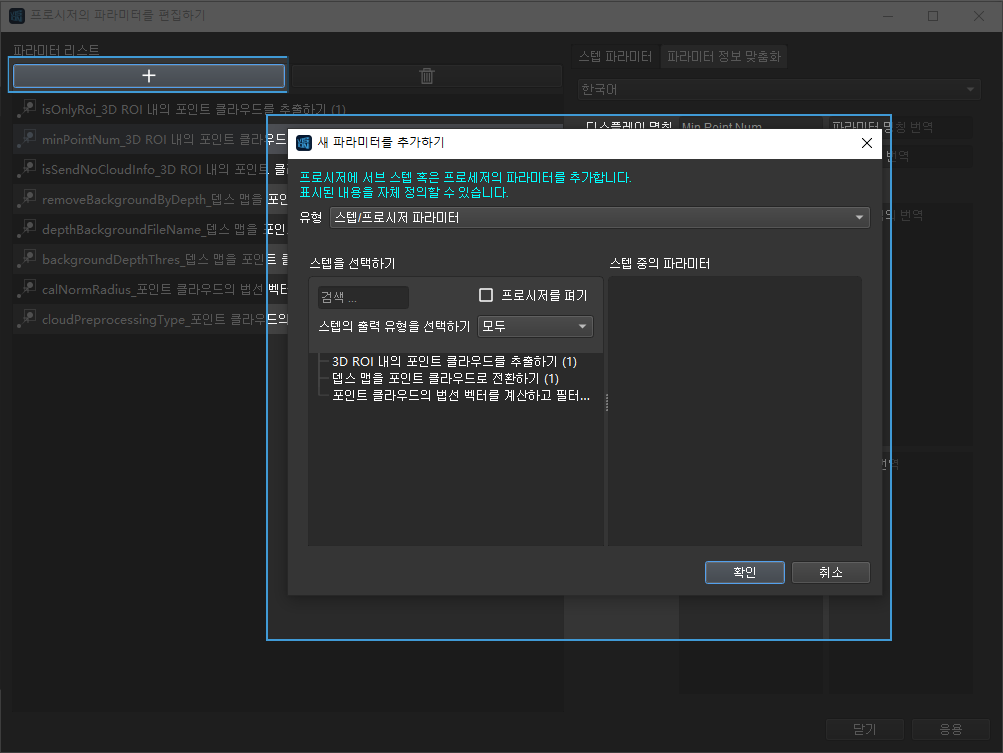Click app icon in 새 파라미터를 추가하기 title bar
1003x753 pixels.
tap(304, 143)
